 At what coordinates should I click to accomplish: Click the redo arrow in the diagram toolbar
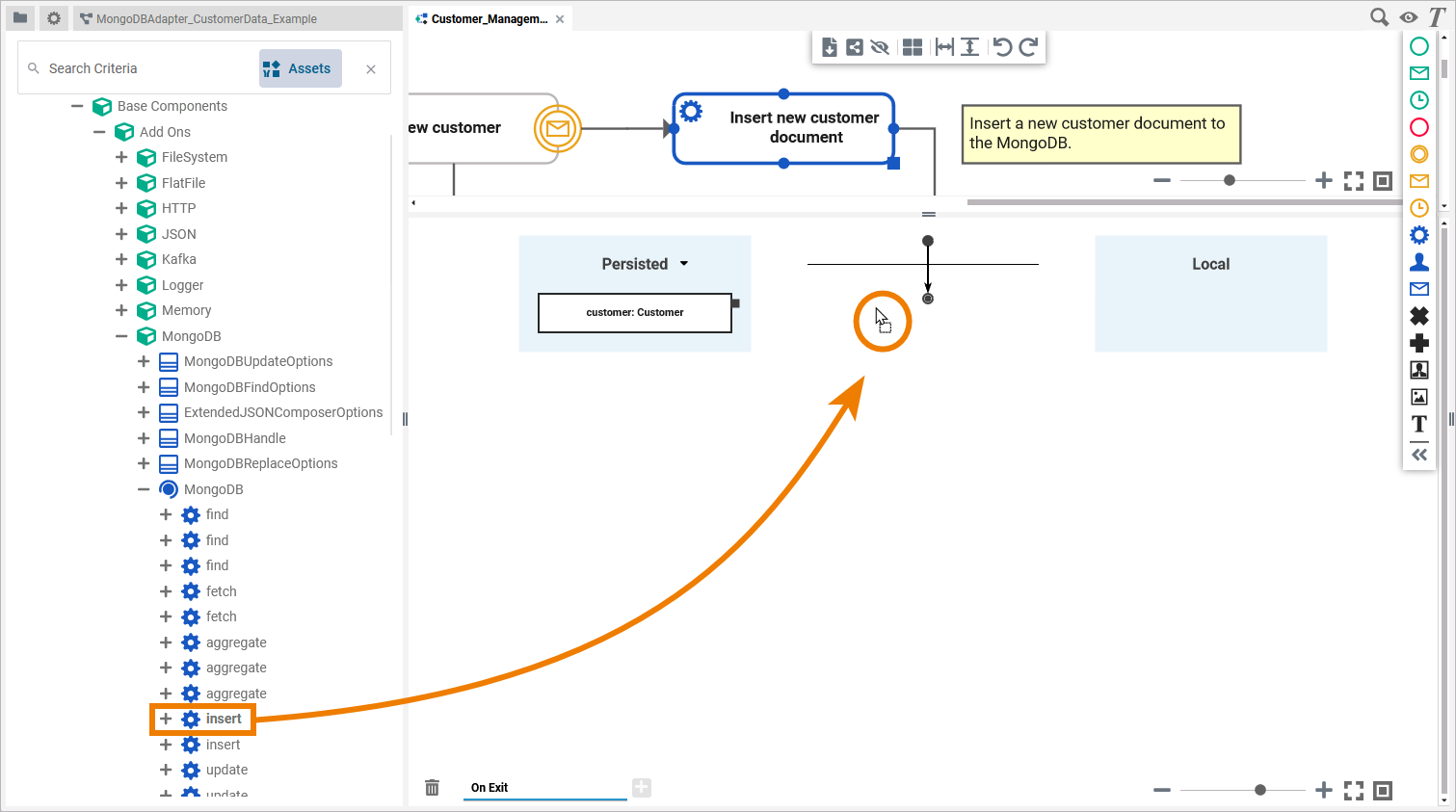(1028, 47)
